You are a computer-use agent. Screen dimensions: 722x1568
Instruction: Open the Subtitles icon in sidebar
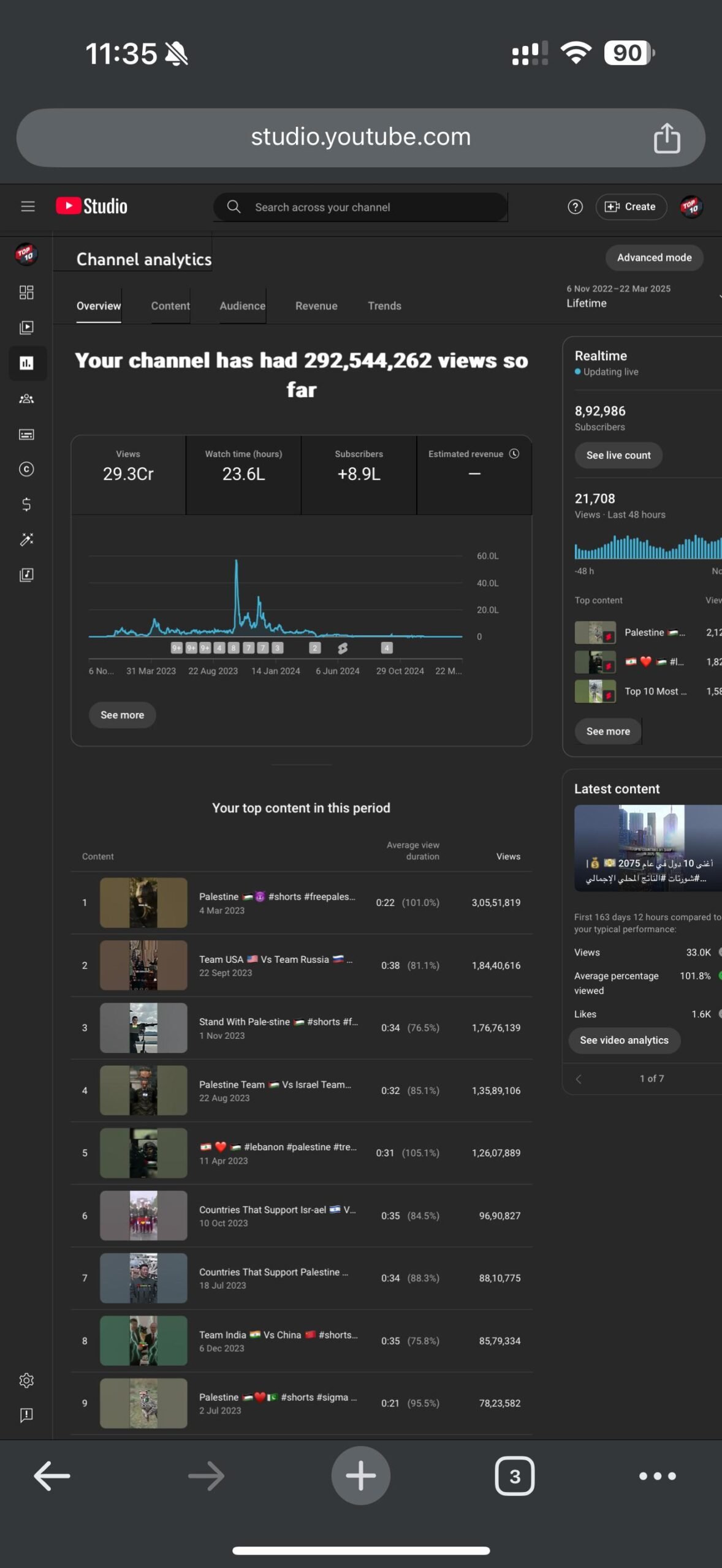[x=26, y=434]
